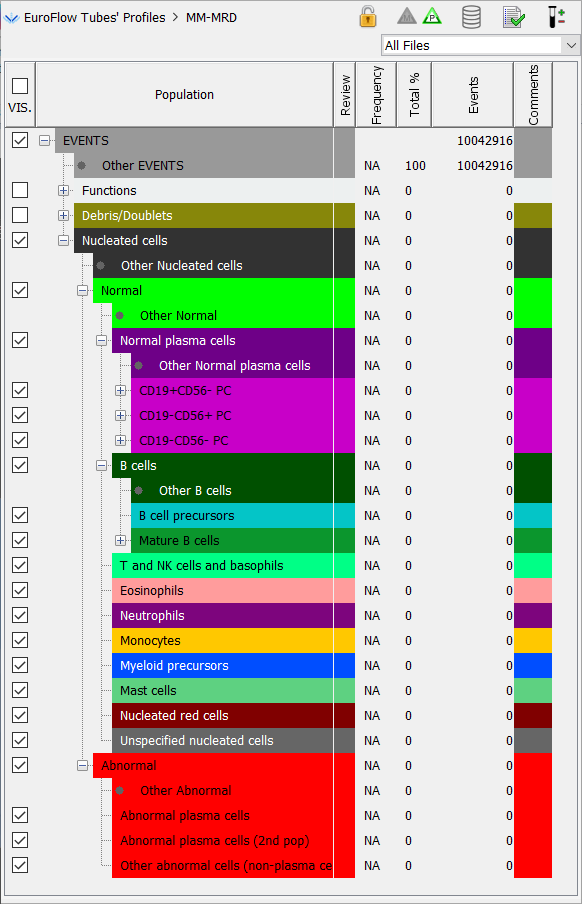Image resolution: width=582 pixels, height=904 pixels.
Task: Click the Events column header
Action: pyautogui.click(x=473, y=95)
